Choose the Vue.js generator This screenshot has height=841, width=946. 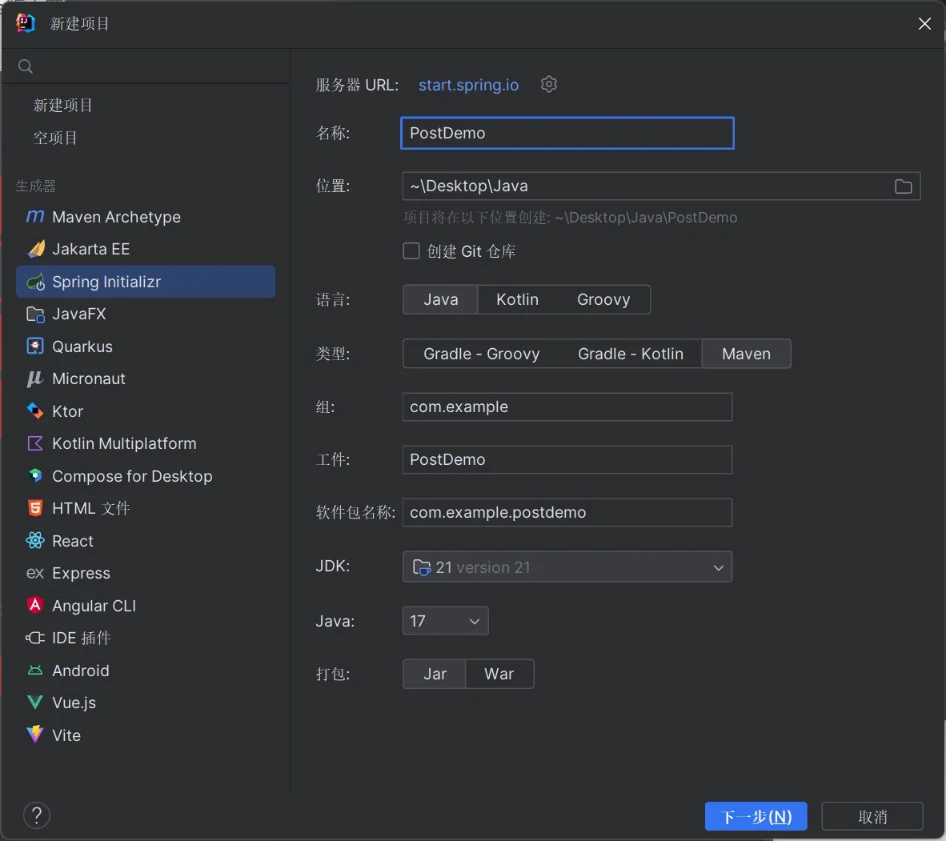74,703
